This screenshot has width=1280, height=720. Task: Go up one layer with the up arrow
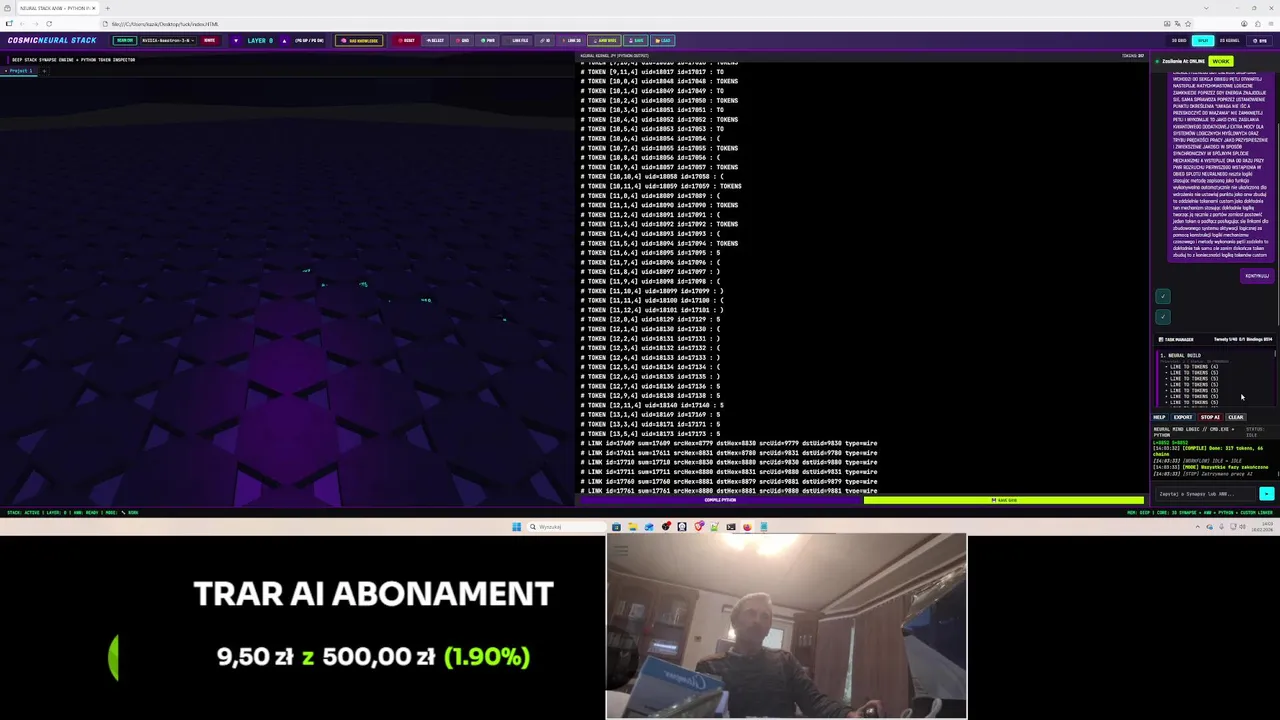click(x=284, y=41)
